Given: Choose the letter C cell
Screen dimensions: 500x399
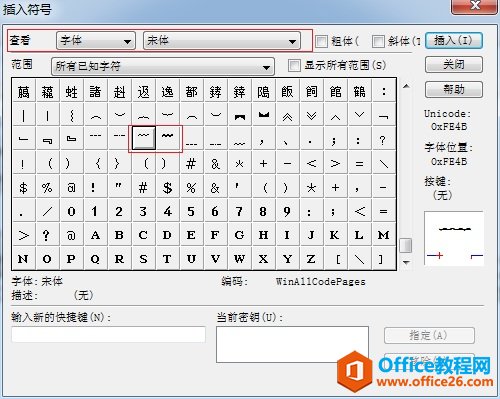Looking at the screenshot, I should coord(144,234).
